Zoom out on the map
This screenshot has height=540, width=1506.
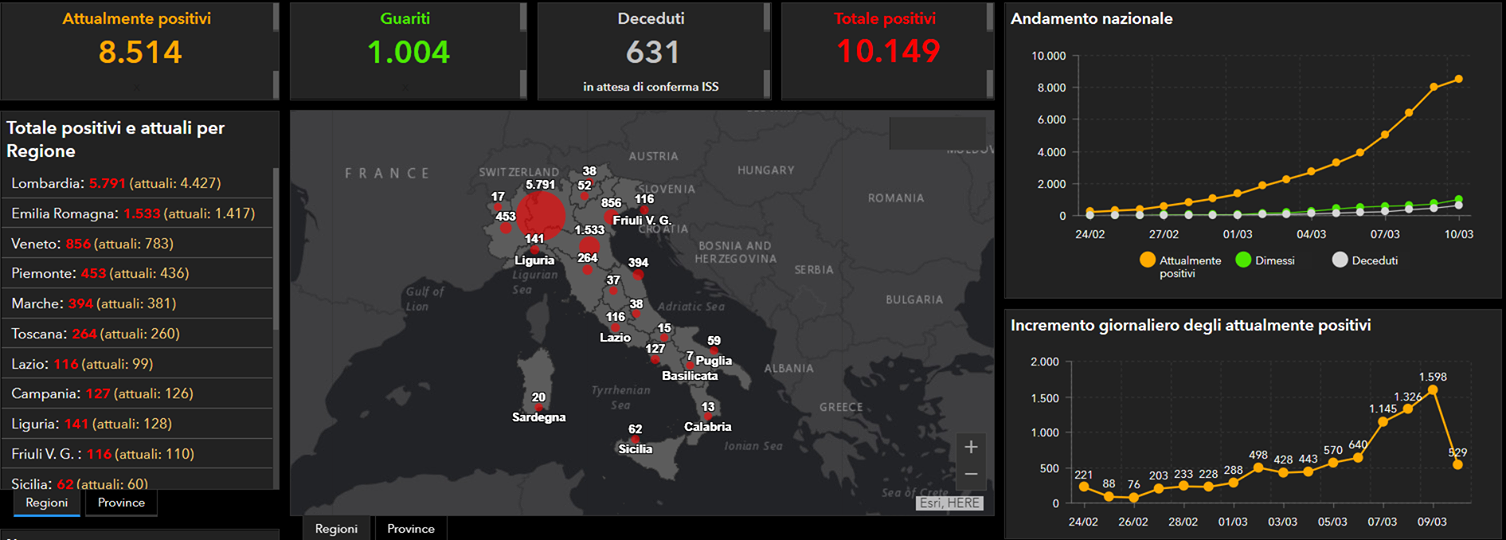970,474
